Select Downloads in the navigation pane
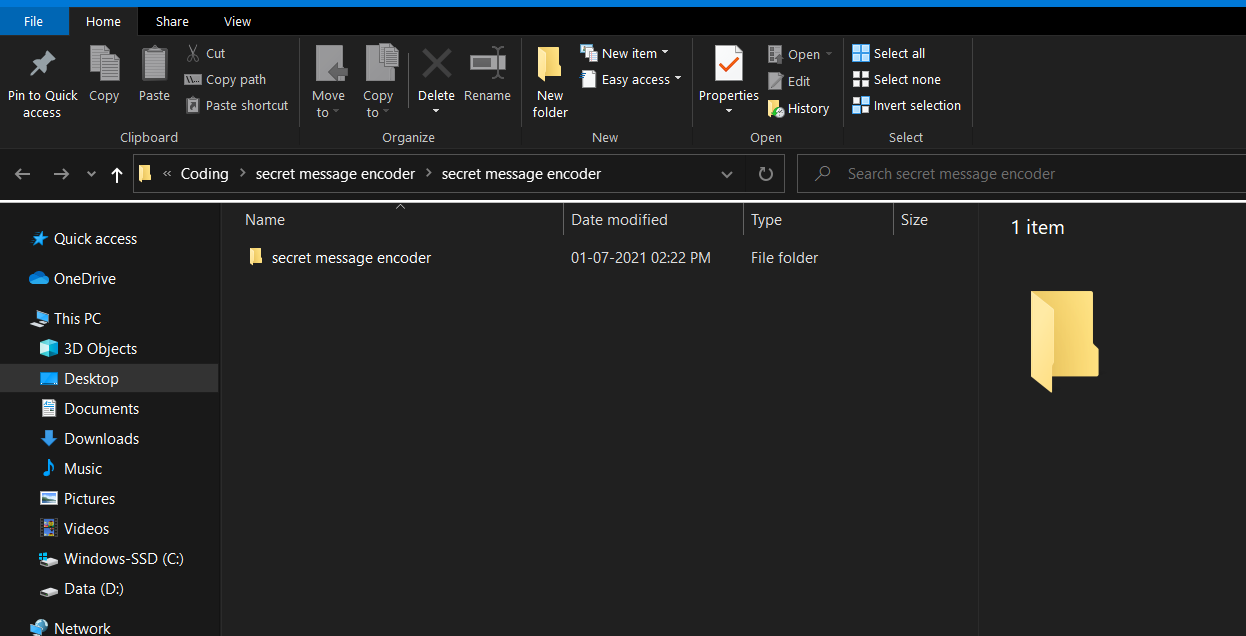1246x636 pixels. pyautogui.click(x=101, y=439)
